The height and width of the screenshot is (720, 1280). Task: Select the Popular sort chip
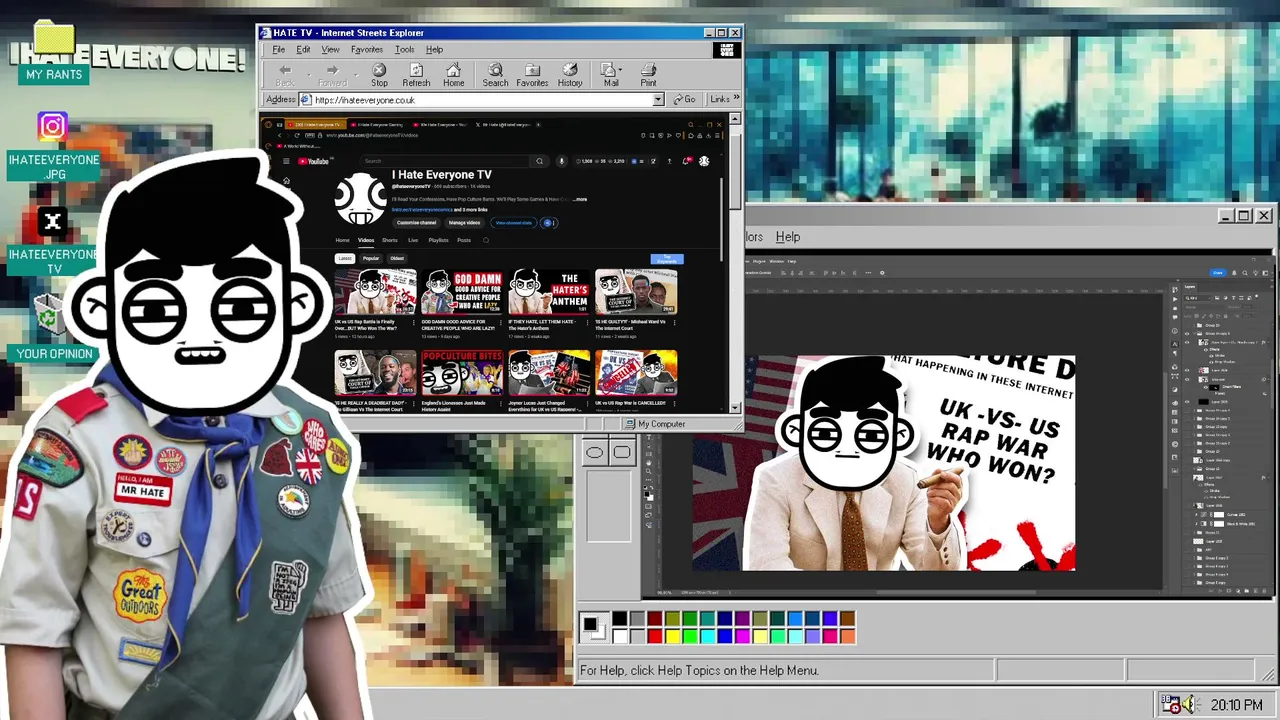point(371,258)
